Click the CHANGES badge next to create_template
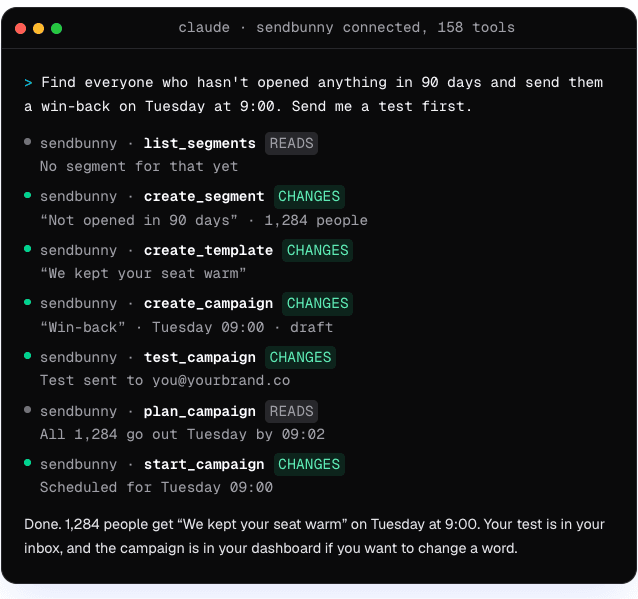Viewport: 638px width, 599px height. 317,250
